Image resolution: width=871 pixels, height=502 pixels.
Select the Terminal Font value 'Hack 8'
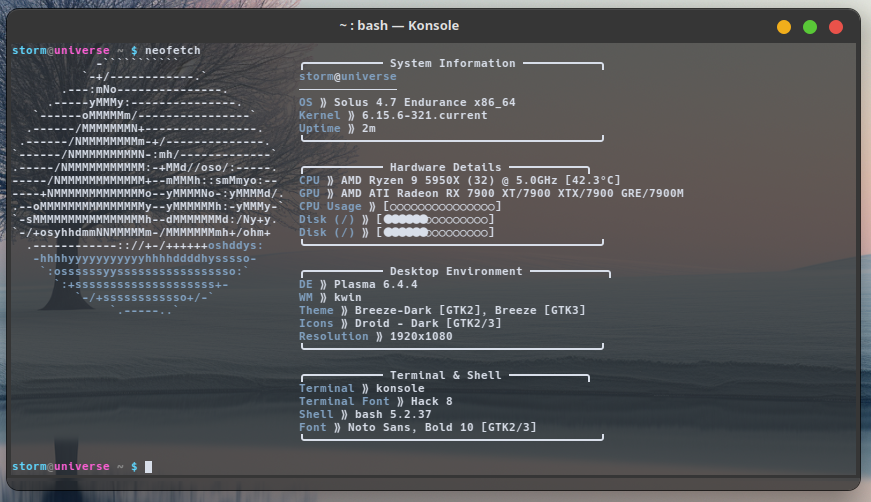pyautogui.click(x=432, y=401)
